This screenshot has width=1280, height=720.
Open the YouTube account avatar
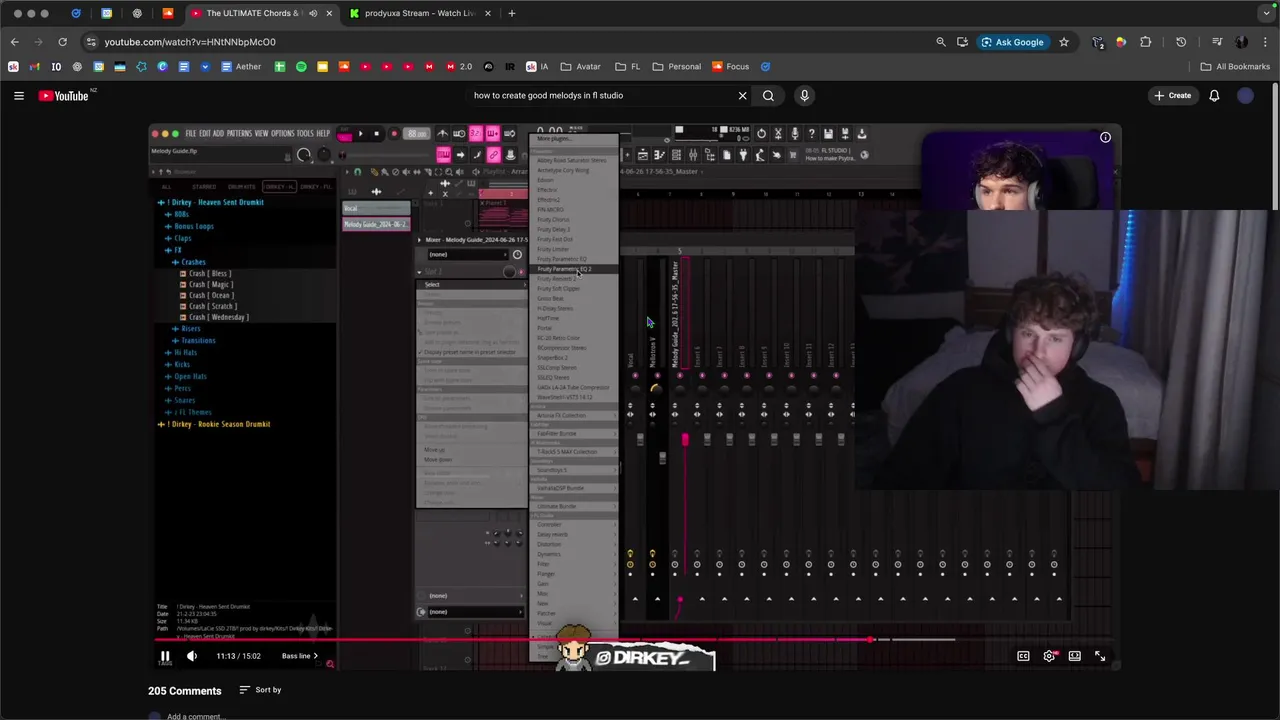[x=1245, y=96]
